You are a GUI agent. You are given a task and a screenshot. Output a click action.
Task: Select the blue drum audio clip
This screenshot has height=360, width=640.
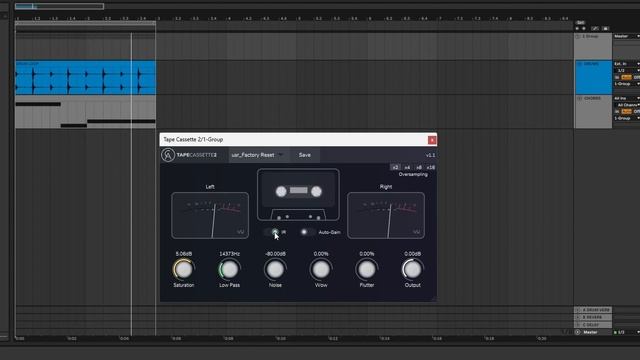pyautogui.click(x=85, y=78)
